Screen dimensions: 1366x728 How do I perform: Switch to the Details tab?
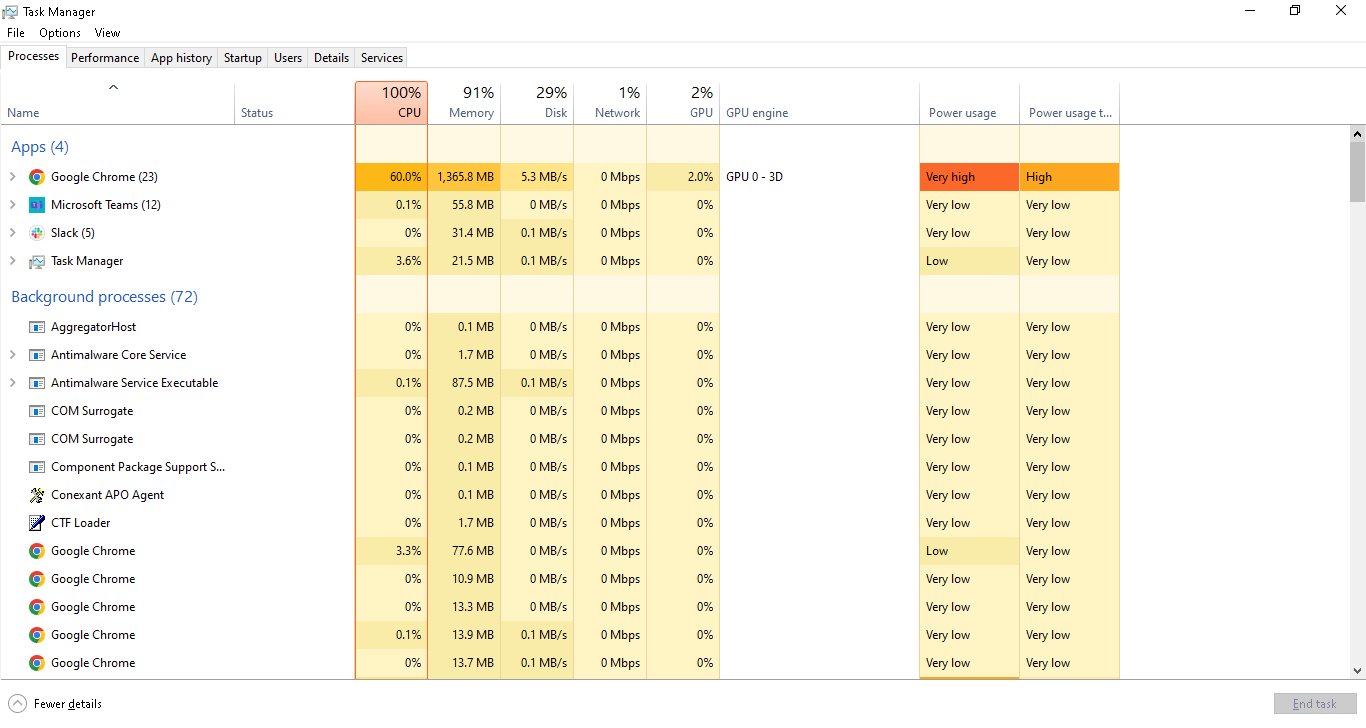(x=331, y=58)
